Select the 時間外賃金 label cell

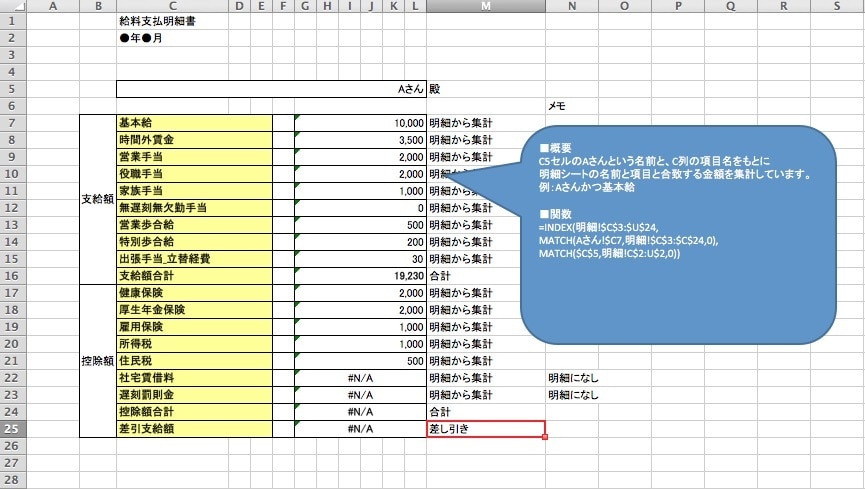point(194,140)
